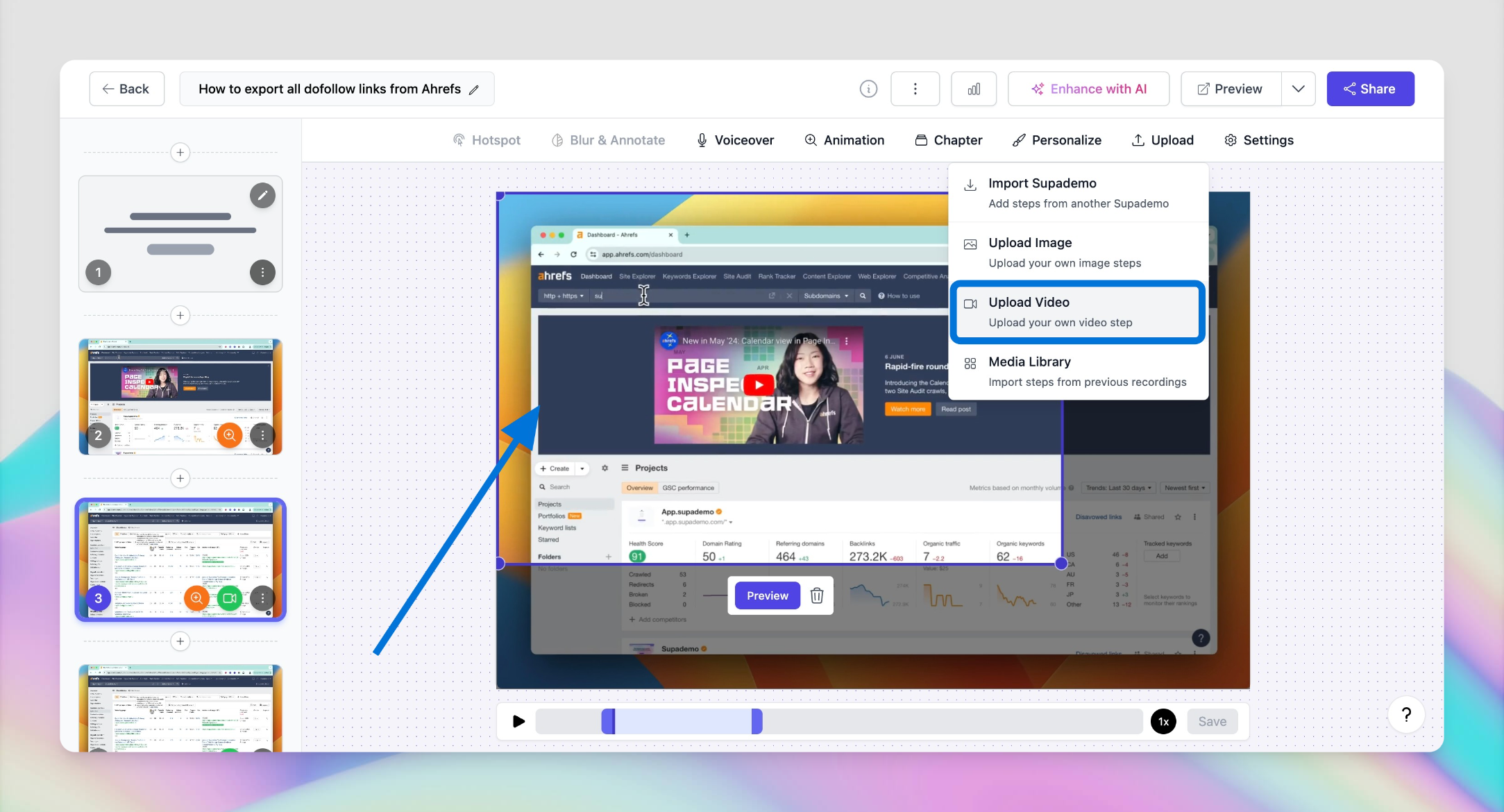Open three-dot menu on slide 1
Screen dimensions: 1504x812
coord(262,273)
